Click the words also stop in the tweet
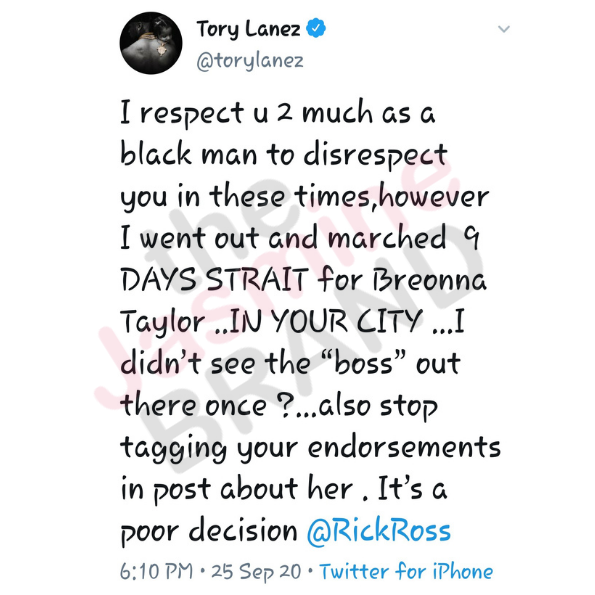The width and height of the screenshot is (595, 595). click(x=378, y=406)
